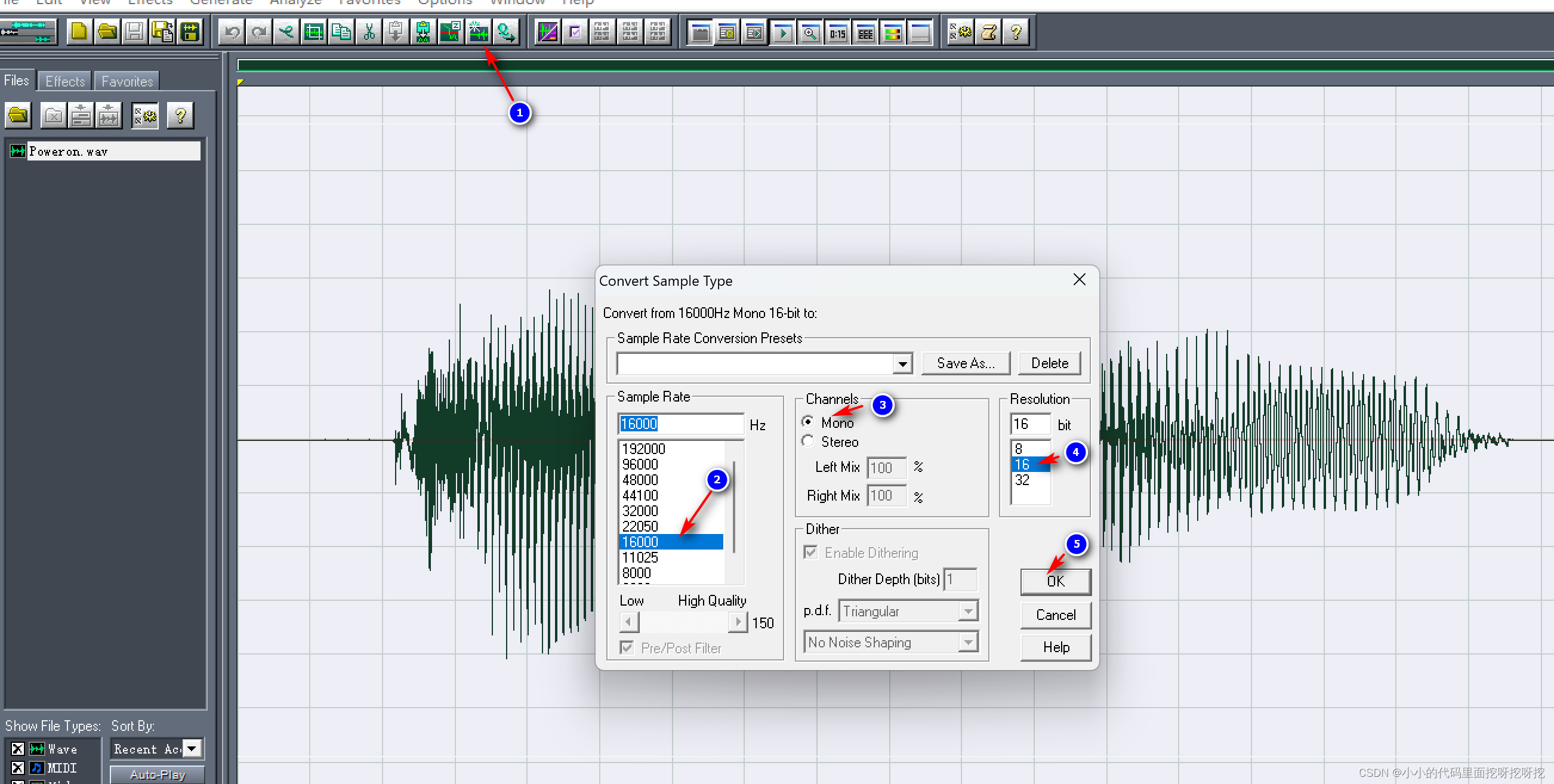Viewport: 1554px width, 784px height.
Task: Toggle the Wave file type checkbox
Action: [17, 749]
